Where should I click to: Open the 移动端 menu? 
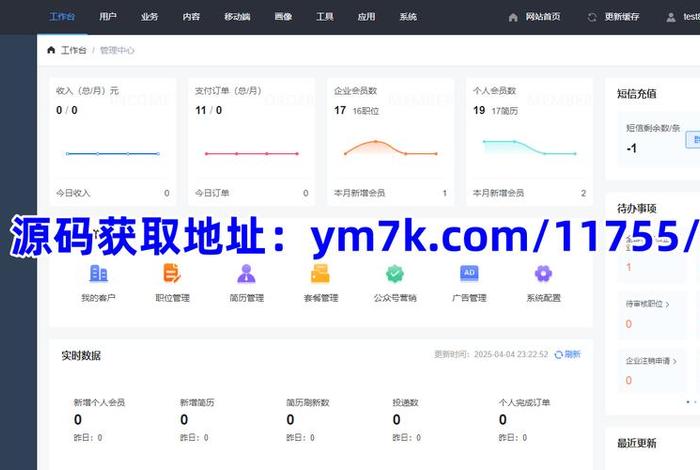[x=237, y=17]
